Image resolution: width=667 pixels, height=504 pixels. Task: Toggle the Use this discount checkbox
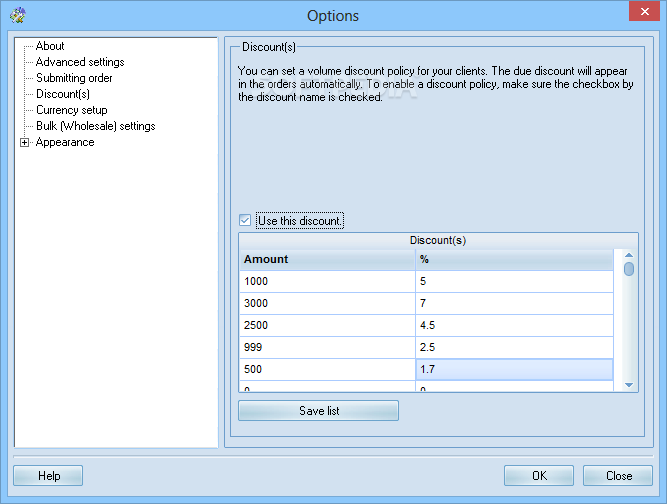click(245, 220)
